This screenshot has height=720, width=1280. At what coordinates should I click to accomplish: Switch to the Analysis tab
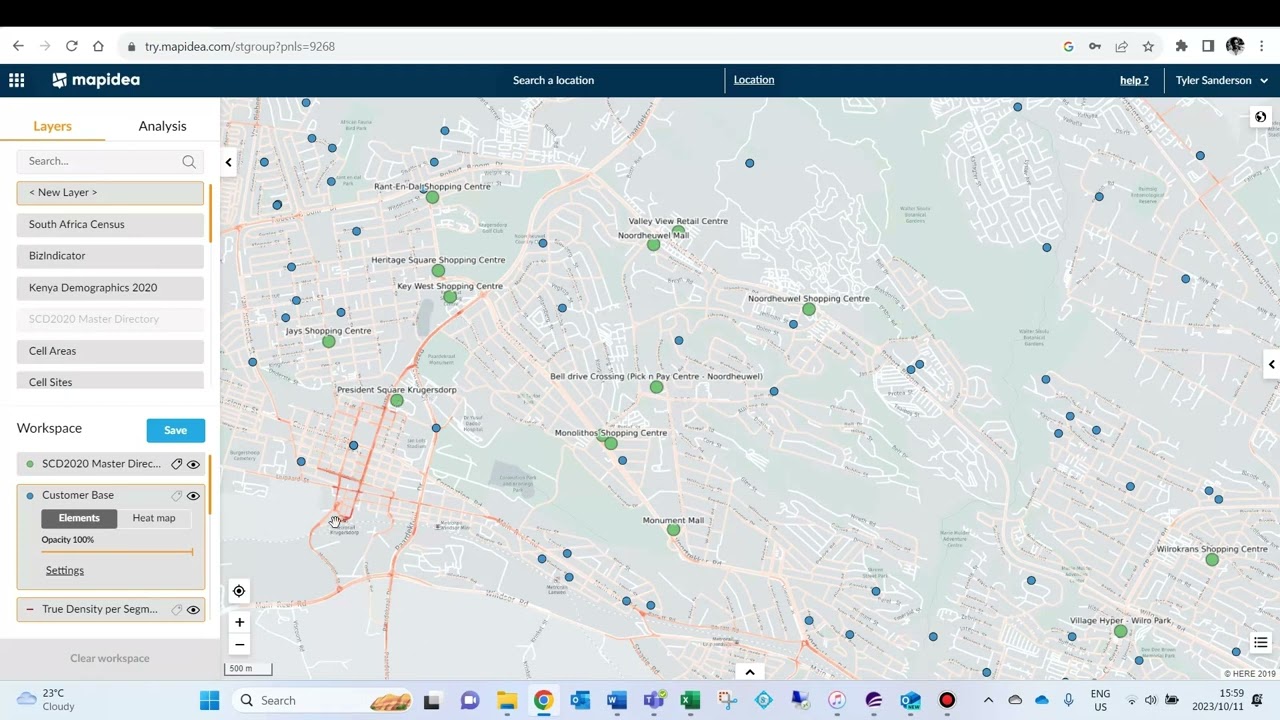162,126
